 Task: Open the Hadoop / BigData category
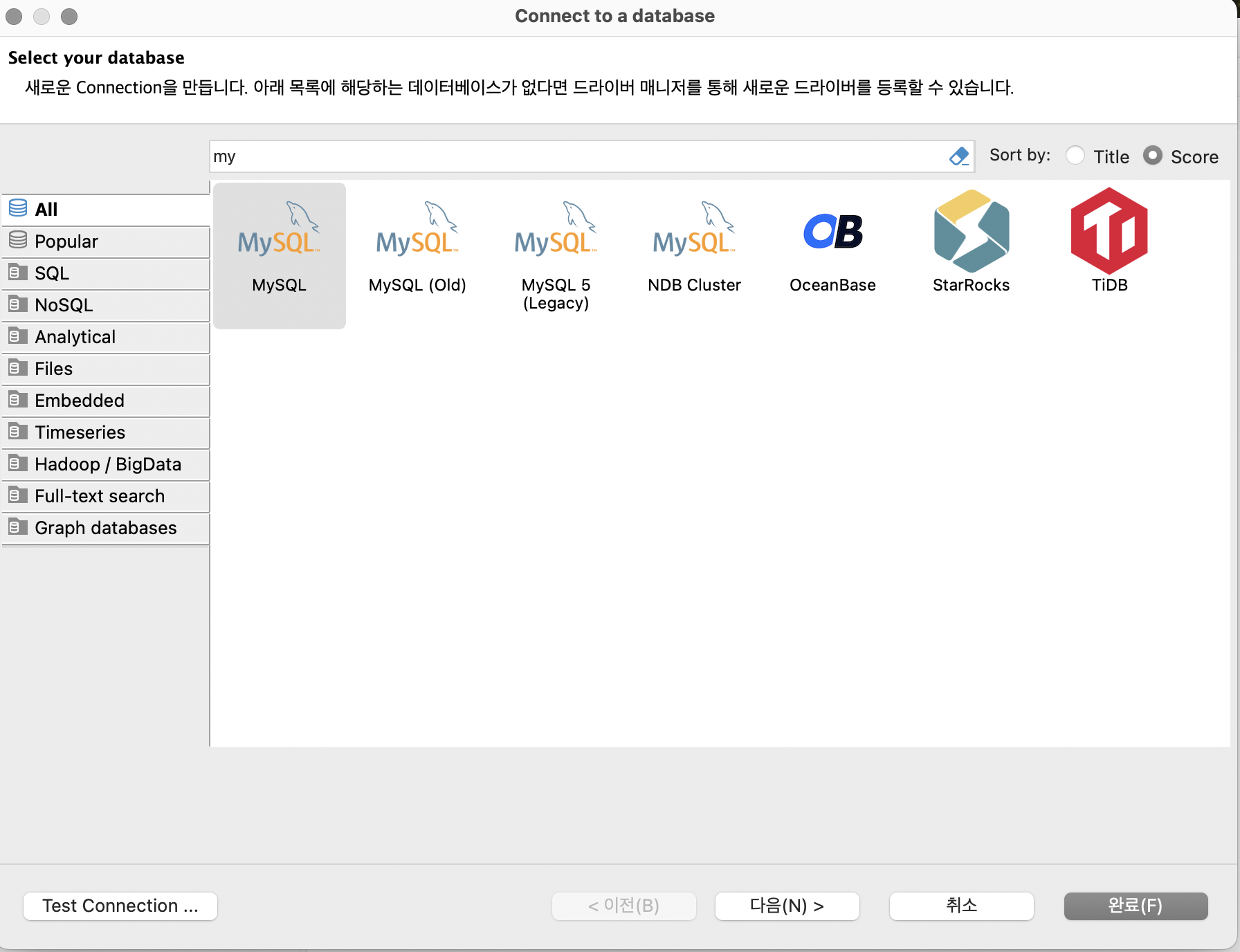click(106, 464)
